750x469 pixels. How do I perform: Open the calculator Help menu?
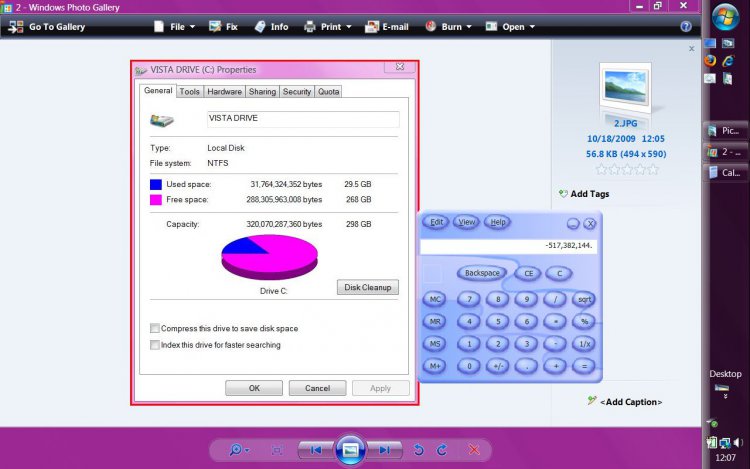[x=497, y=222]
